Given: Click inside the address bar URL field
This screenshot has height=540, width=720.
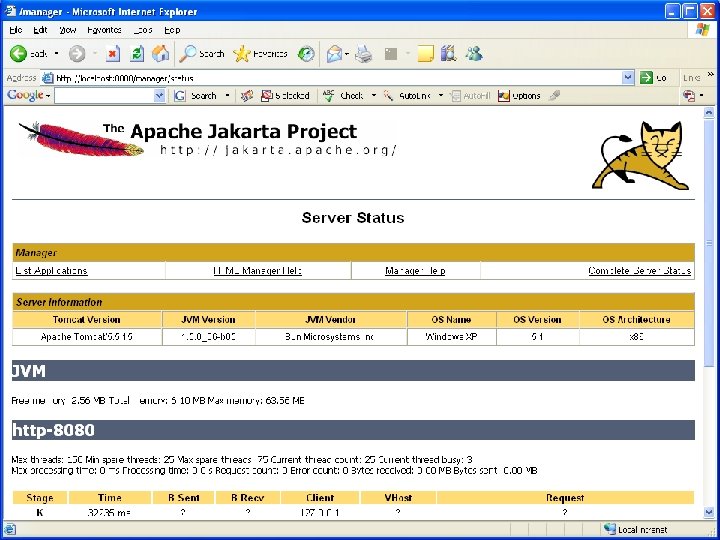Looking at the screenshot, I should tap(338, 78).
